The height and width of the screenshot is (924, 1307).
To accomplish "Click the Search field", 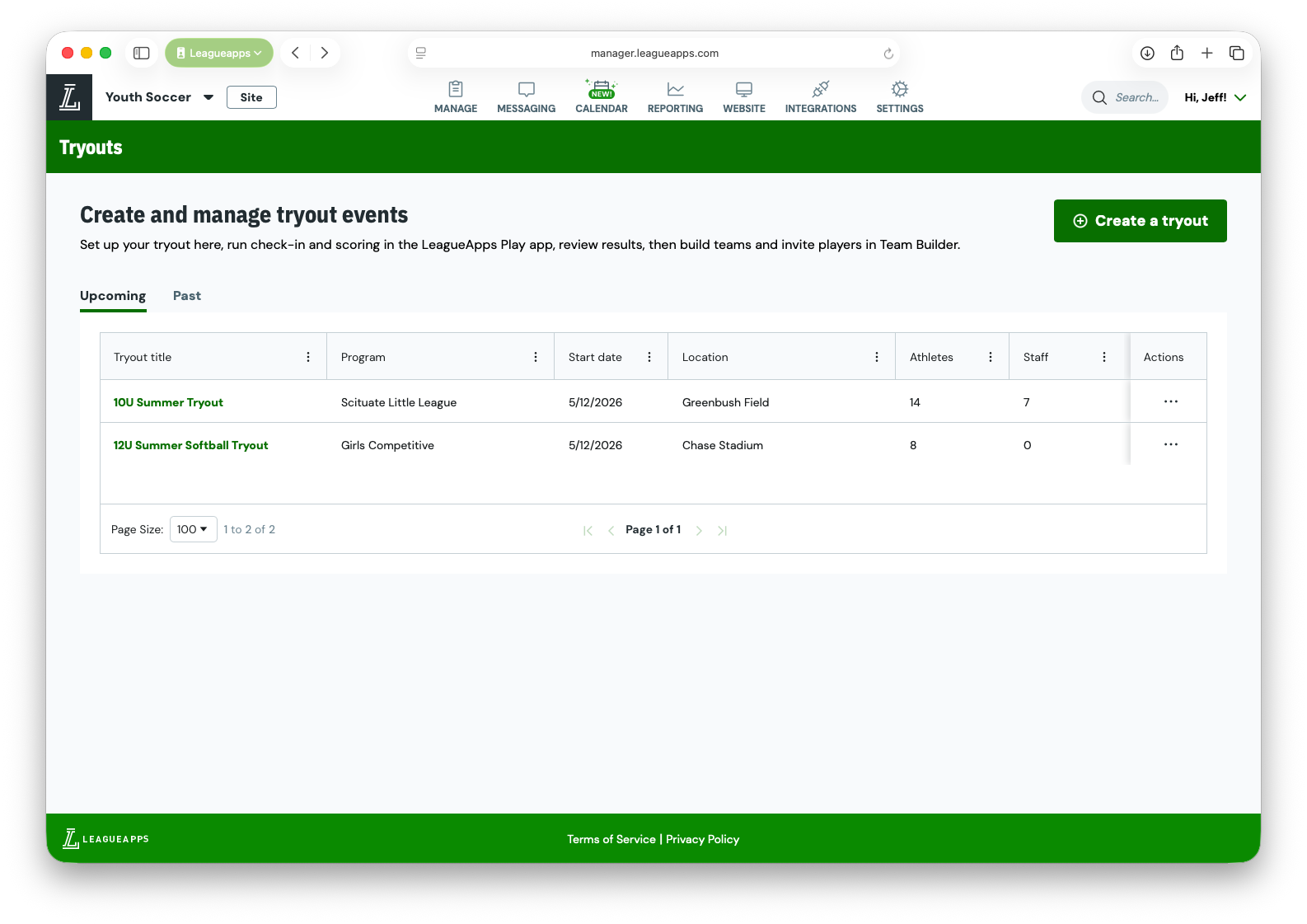I will (1125, 97).
